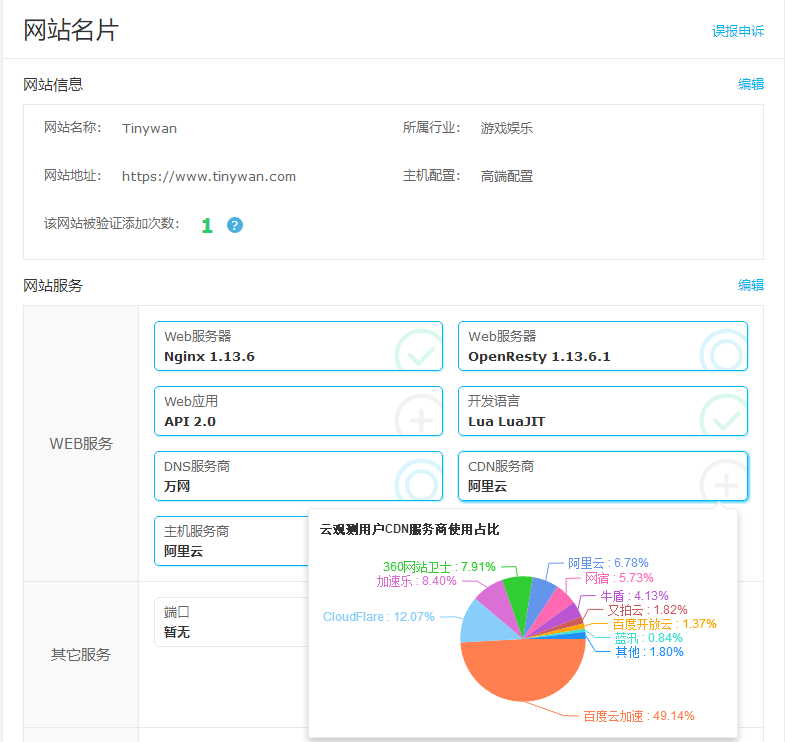785x742 pixels.
Task: Click the 360网站卫士 green pie slice
Action: click(518, 594)
